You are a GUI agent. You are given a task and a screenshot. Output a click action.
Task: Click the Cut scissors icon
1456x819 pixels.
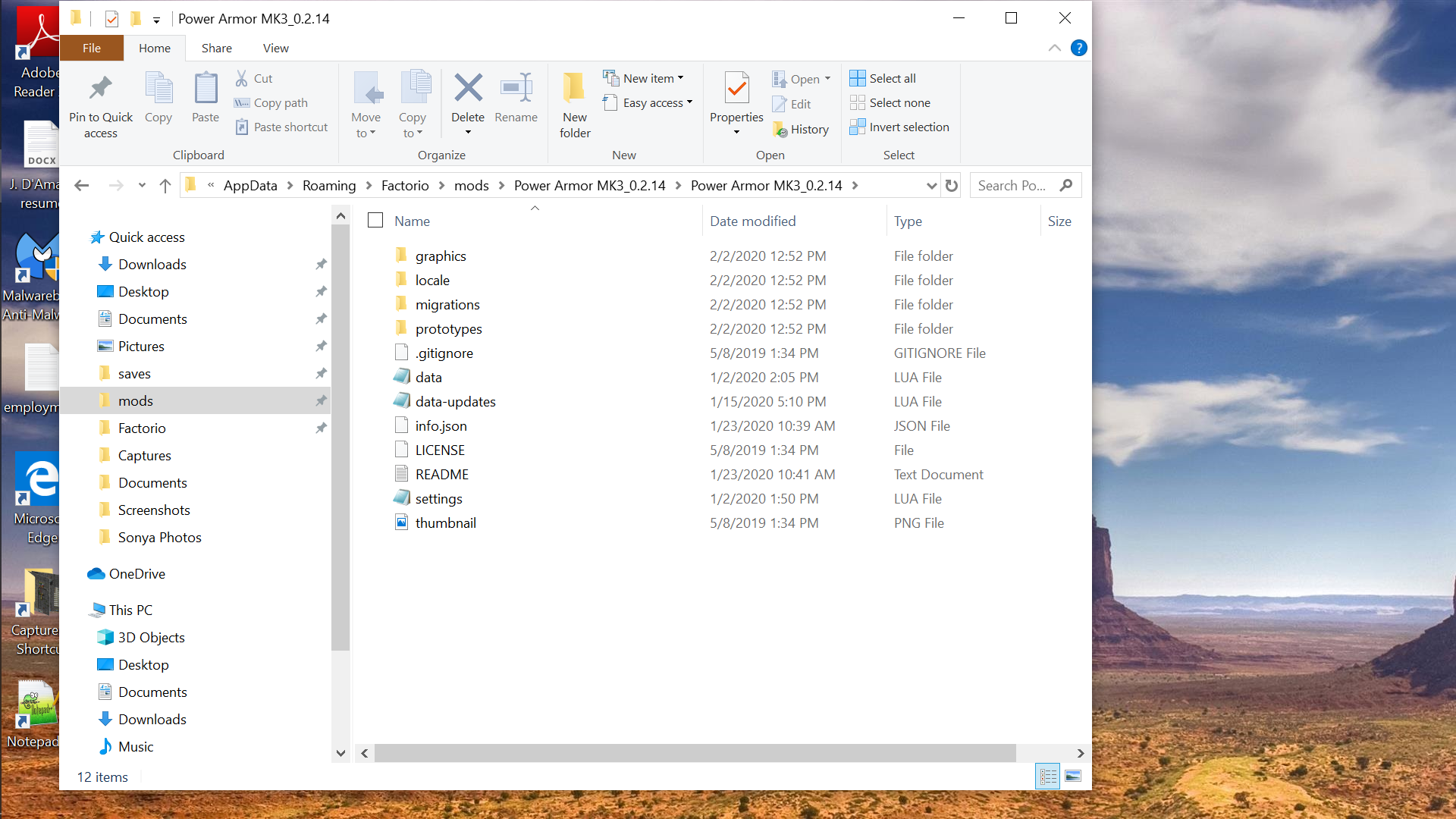click(242, 78)
